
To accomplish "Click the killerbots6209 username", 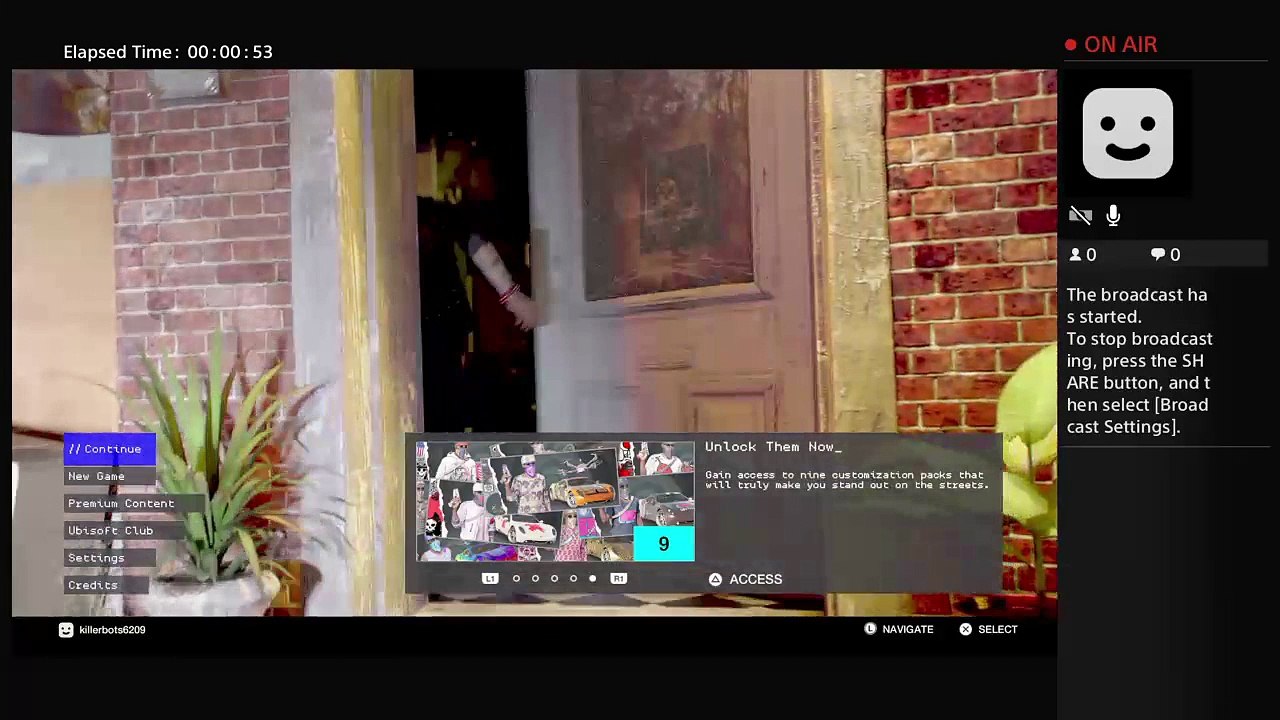I will click(x=112, y=630).
